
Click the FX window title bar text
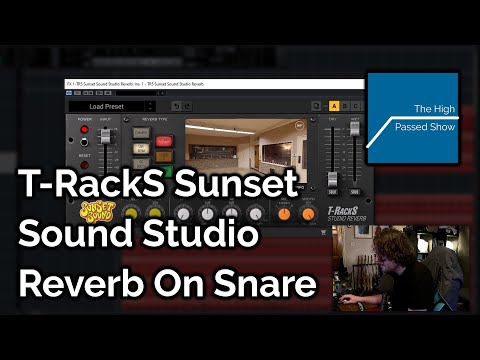[135, 84]
